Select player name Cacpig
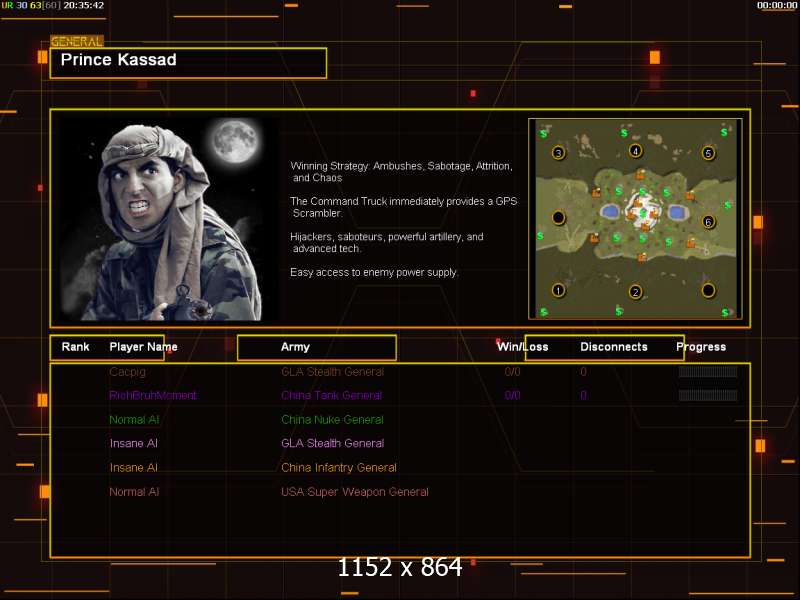 (128, 372)
